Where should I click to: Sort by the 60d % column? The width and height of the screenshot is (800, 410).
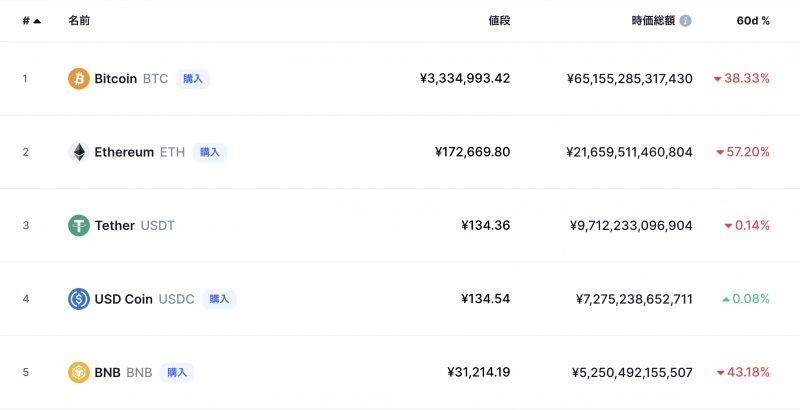pos(752,20)
